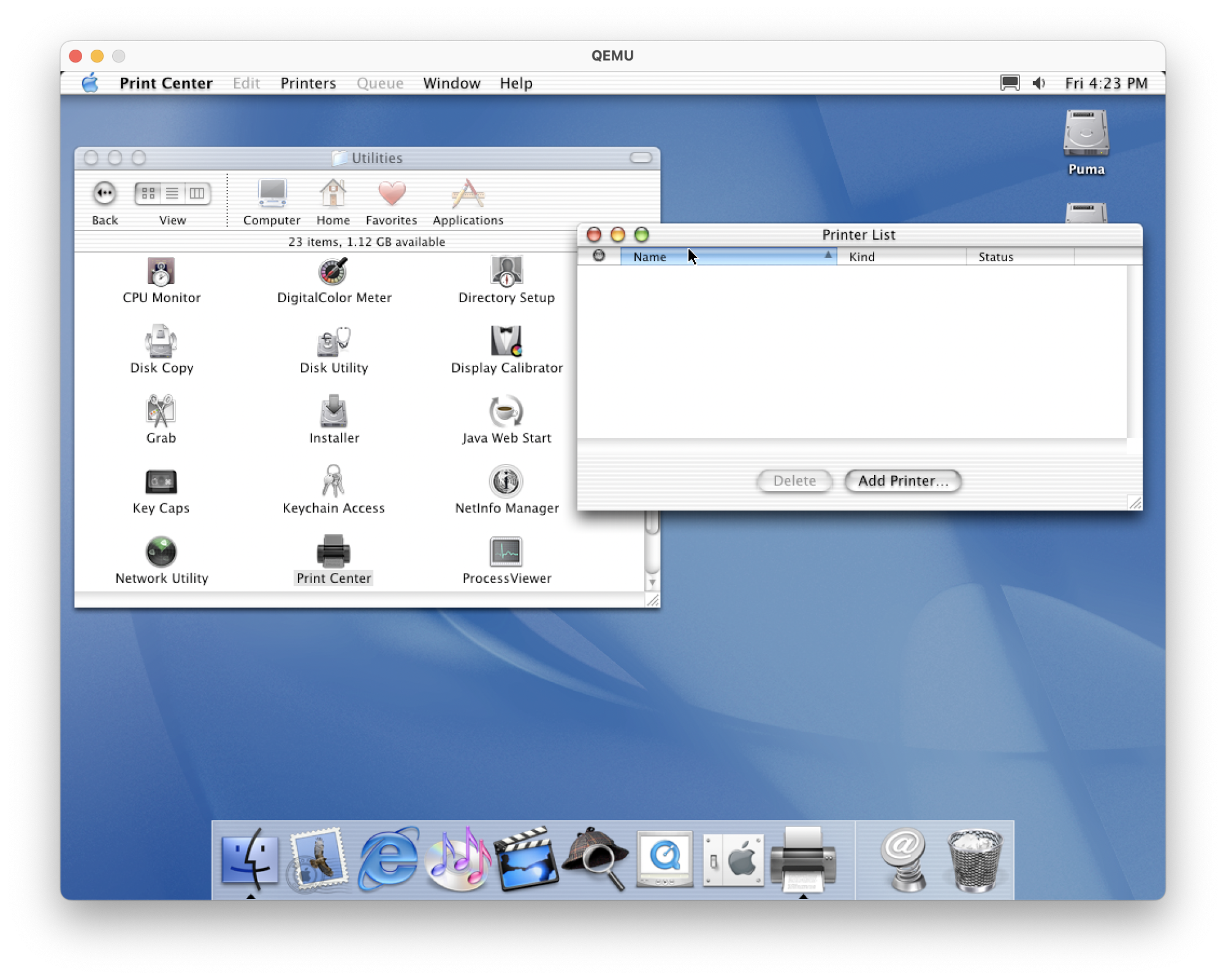Open CPU Monitor in Utilities window

click(161, 272)
